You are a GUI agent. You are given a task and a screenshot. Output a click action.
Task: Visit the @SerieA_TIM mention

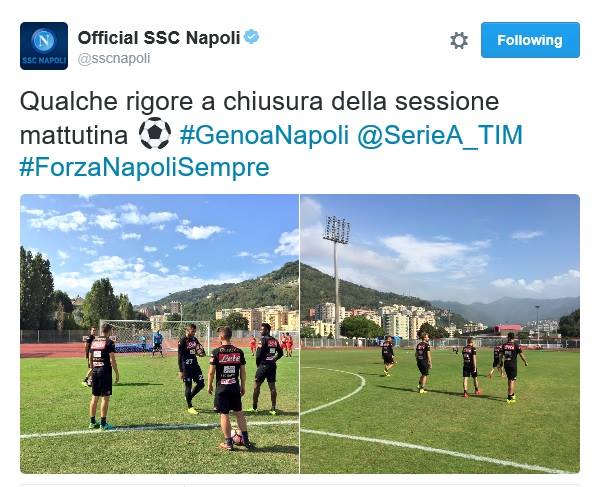[x=440, y=135]
